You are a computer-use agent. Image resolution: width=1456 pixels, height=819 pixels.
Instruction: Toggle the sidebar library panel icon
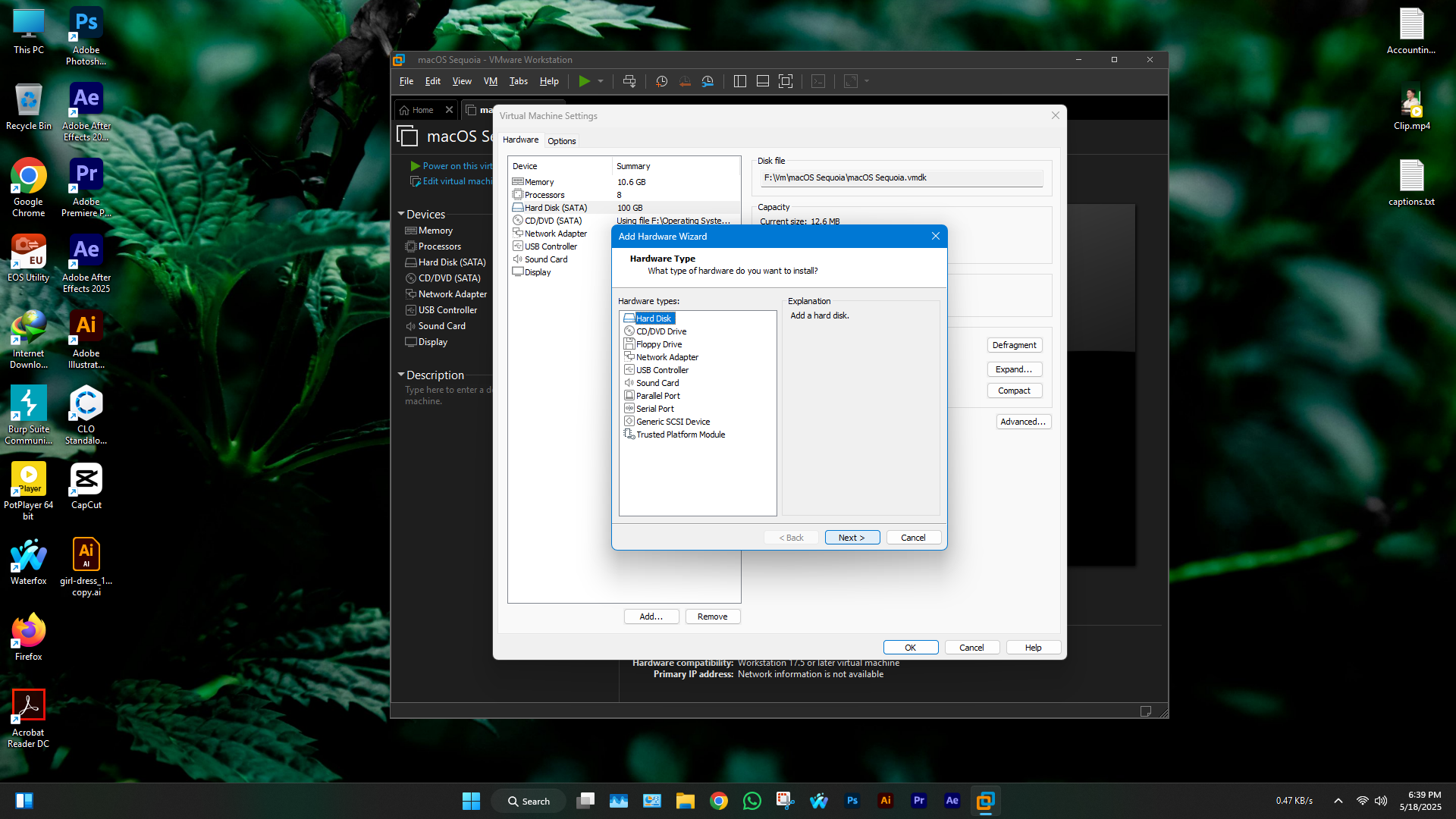click(x=740, y=81)
